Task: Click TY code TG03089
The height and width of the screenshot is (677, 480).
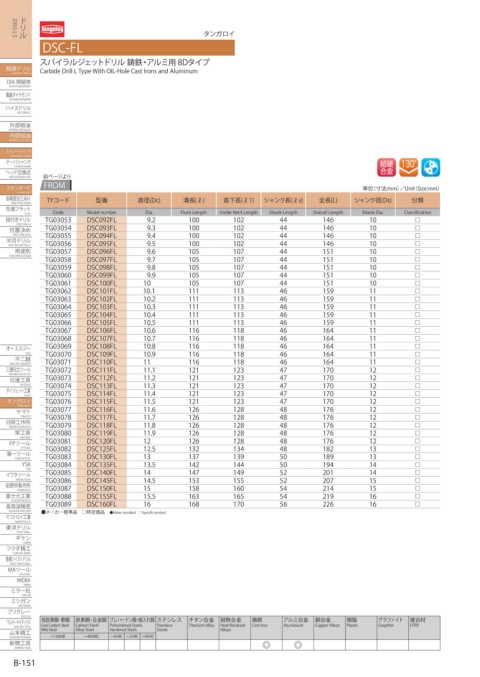Action: point(58,504)
